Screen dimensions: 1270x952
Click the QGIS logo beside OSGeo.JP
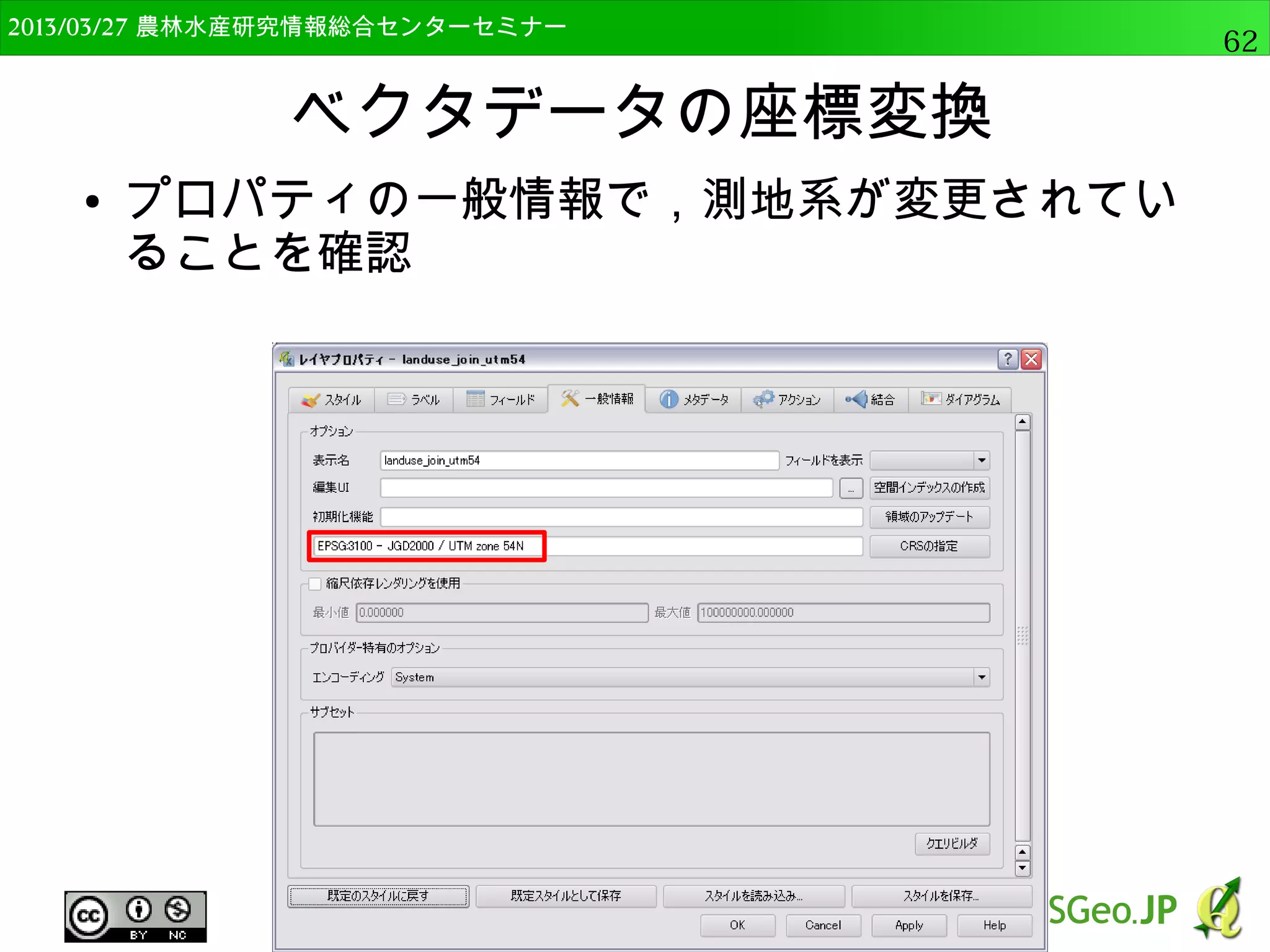pos(1219,909)
